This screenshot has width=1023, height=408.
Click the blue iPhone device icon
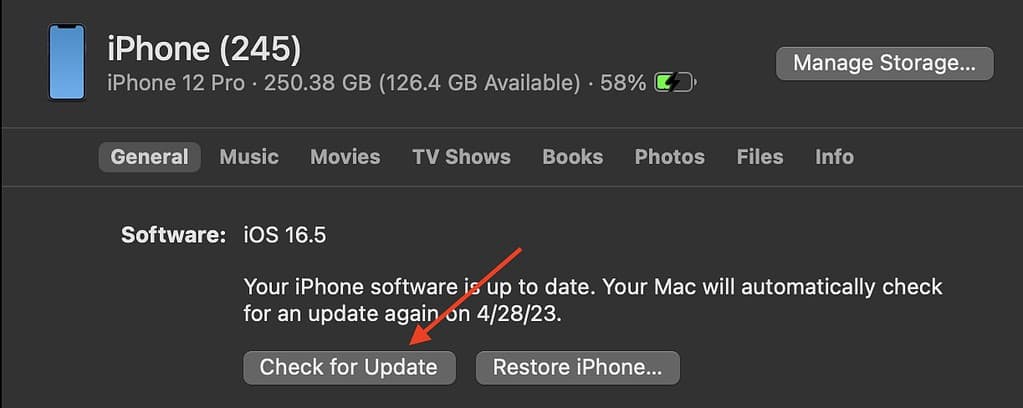click(x=67, y=62)
